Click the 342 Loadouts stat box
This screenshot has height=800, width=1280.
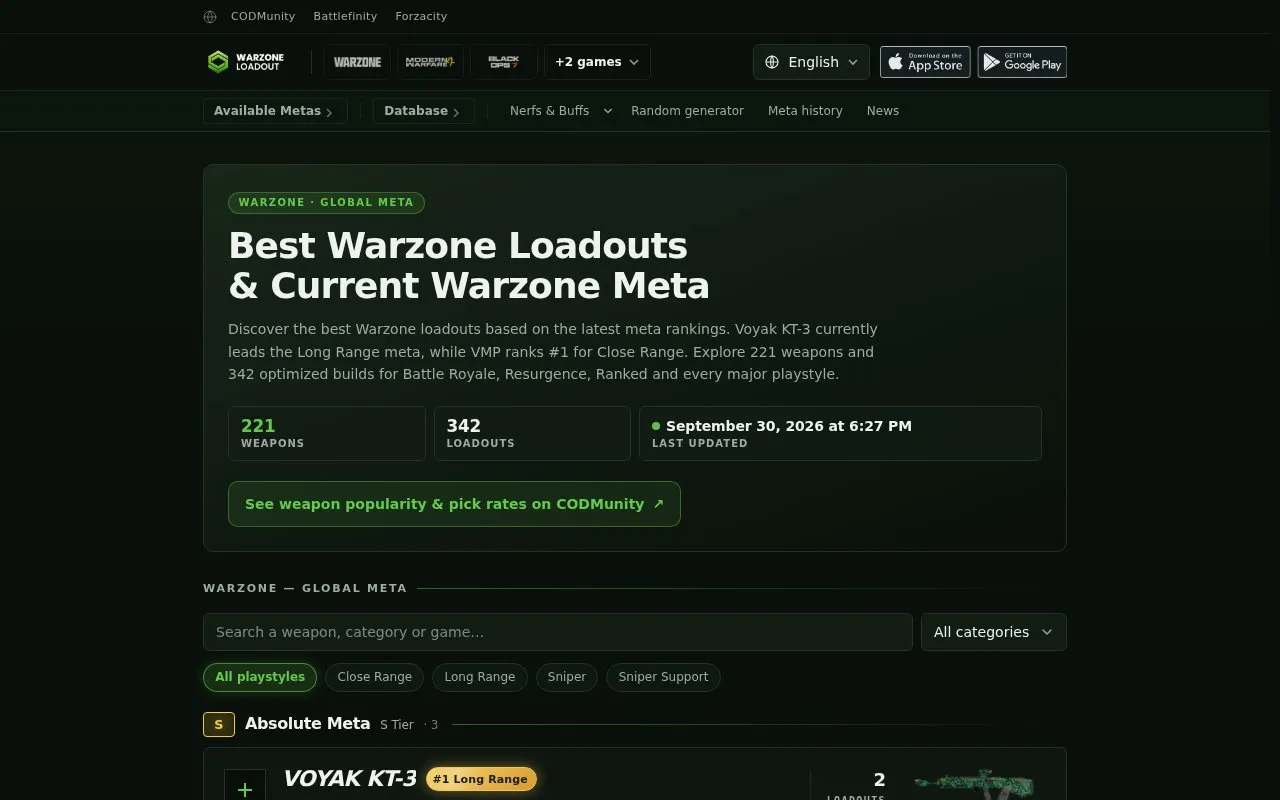pos(532,433)
